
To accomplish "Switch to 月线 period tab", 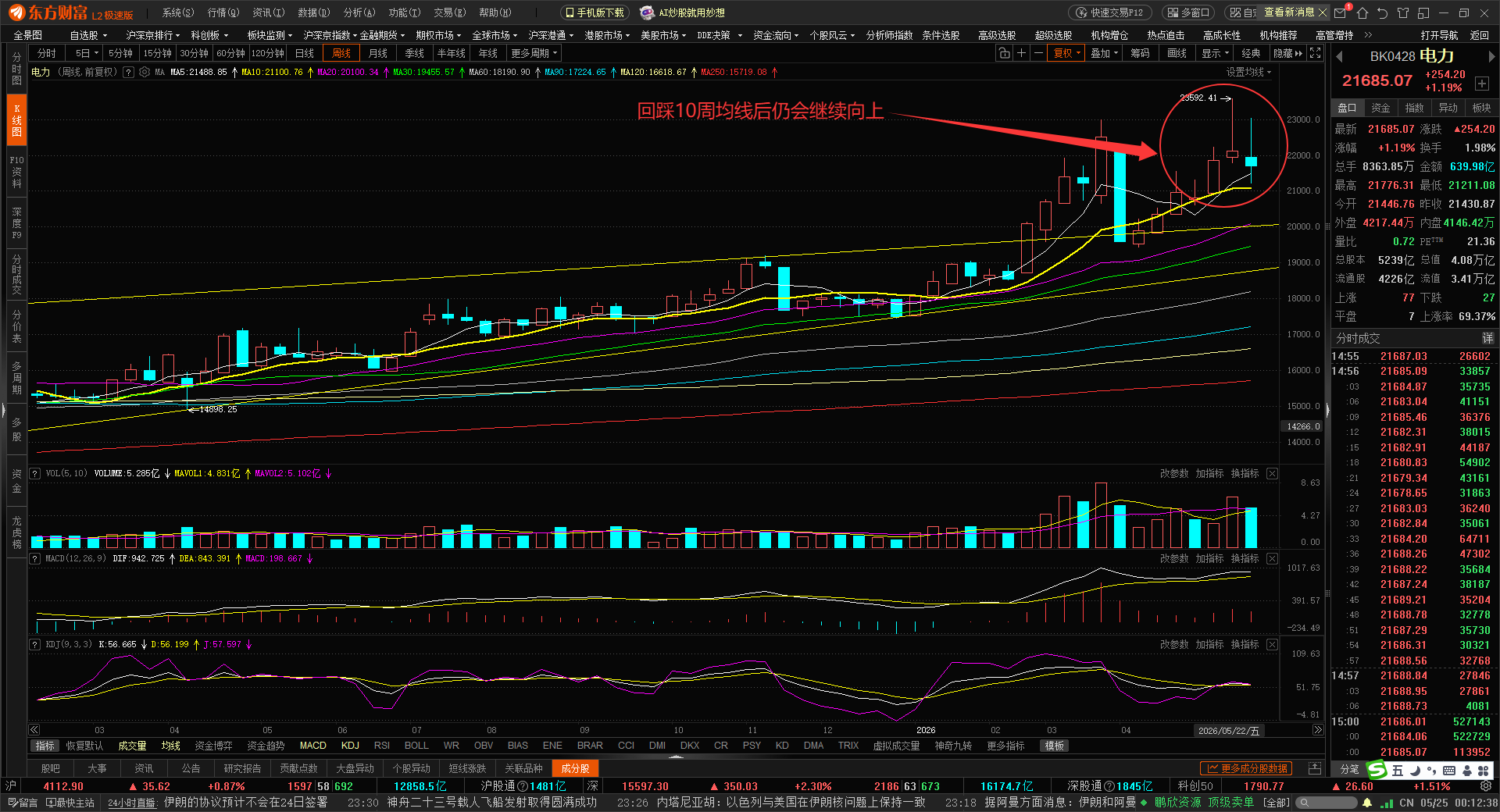I will tap(378, 53).
